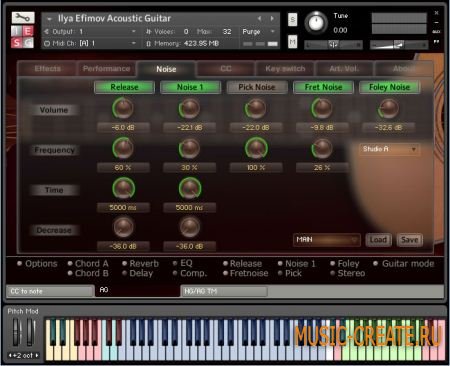Adjust Fret Noise volume knob

[x=322, y=108]
